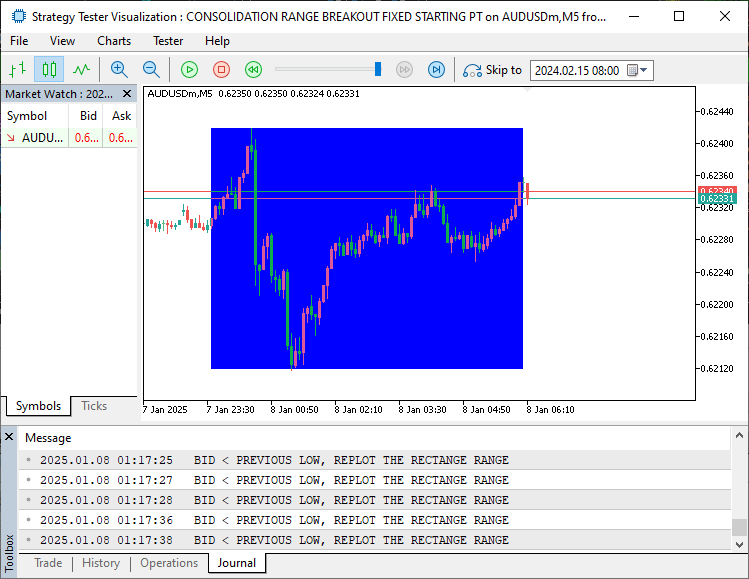Viewport: 749px width, 579px height.
Task: Click the green rewind button
Action: pos(254,70)
